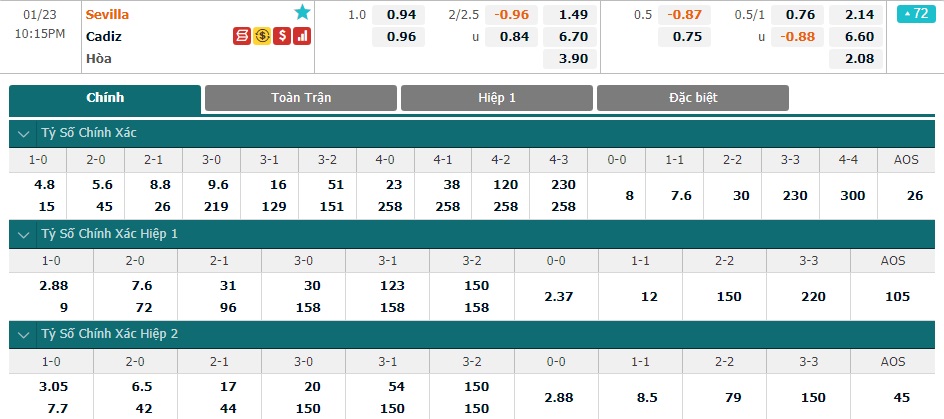
Task: Click the Sevilla team name link
Action: 107,14
